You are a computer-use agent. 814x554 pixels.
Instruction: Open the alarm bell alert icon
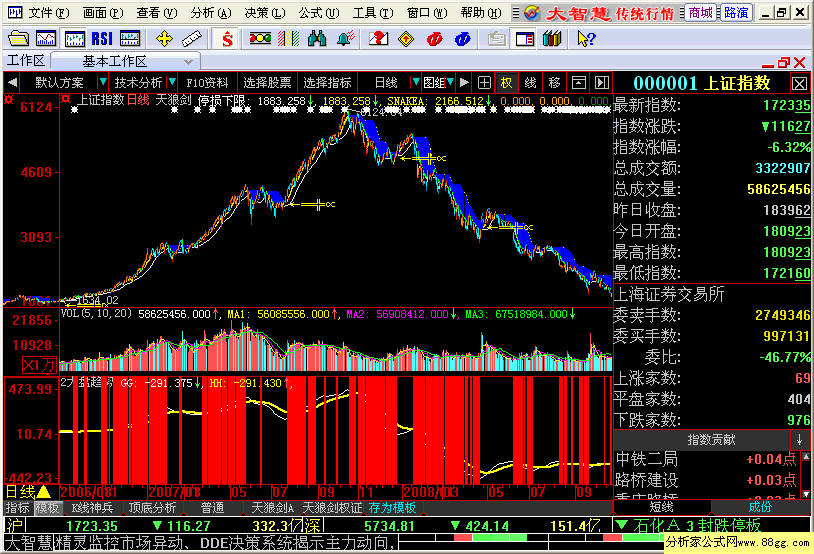pyautogui.click(x=345, y=38)
